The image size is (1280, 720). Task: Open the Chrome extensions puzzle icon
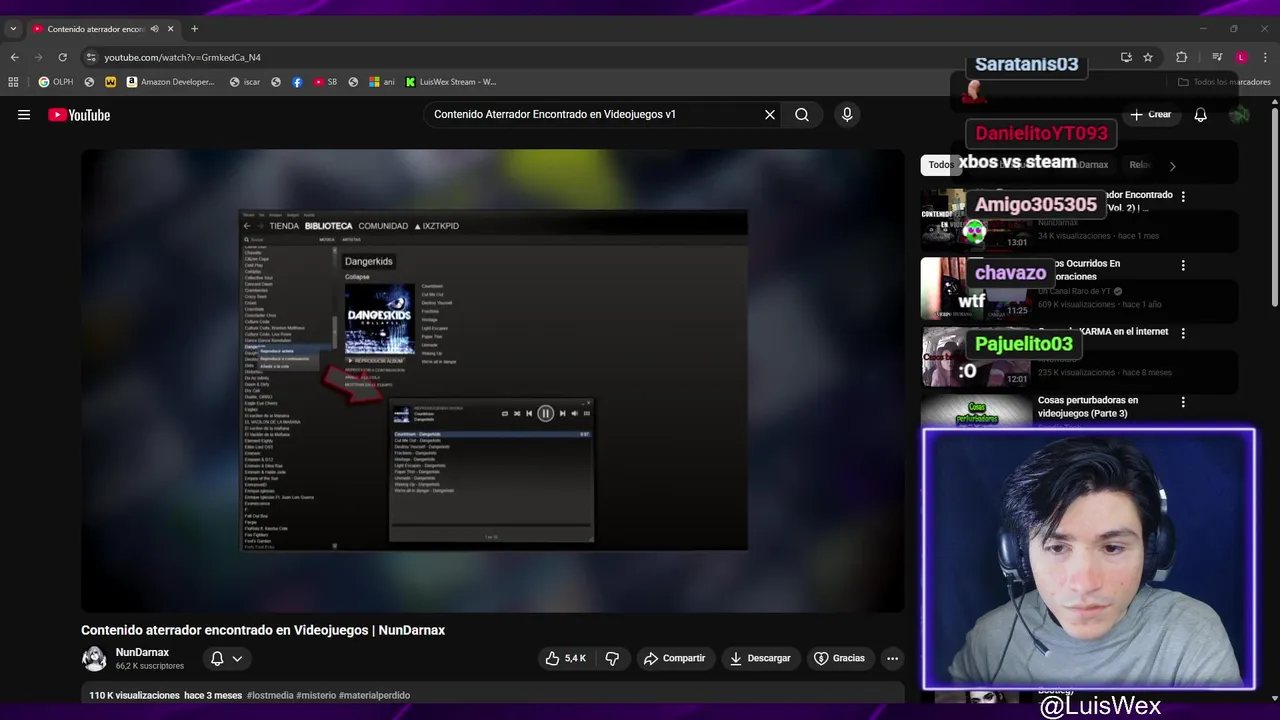tap(1181, 57)
